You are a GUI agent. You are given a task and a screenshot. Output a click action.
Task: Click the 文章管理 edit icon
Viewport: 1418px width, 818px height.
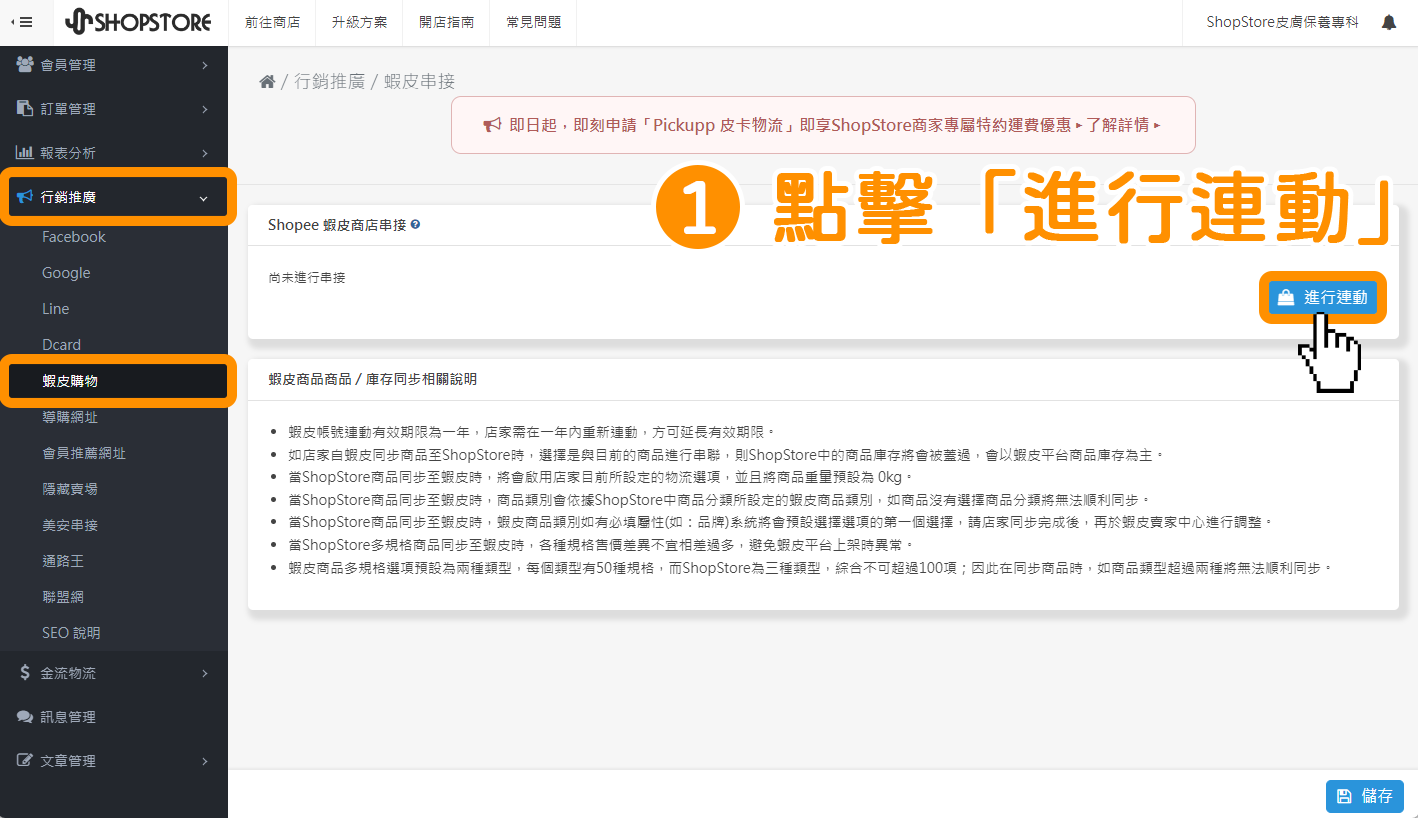(x=25, y=761)
